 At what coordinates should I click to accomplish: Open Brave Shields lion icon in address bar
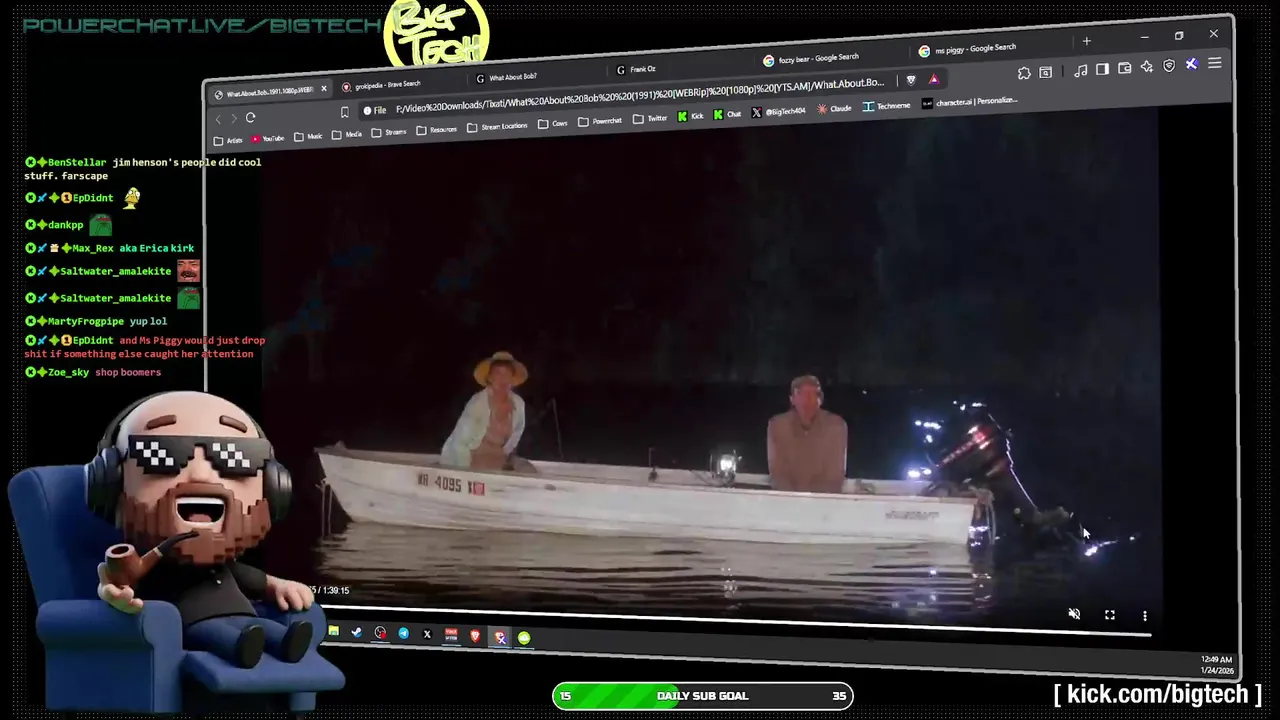[910, 80]
